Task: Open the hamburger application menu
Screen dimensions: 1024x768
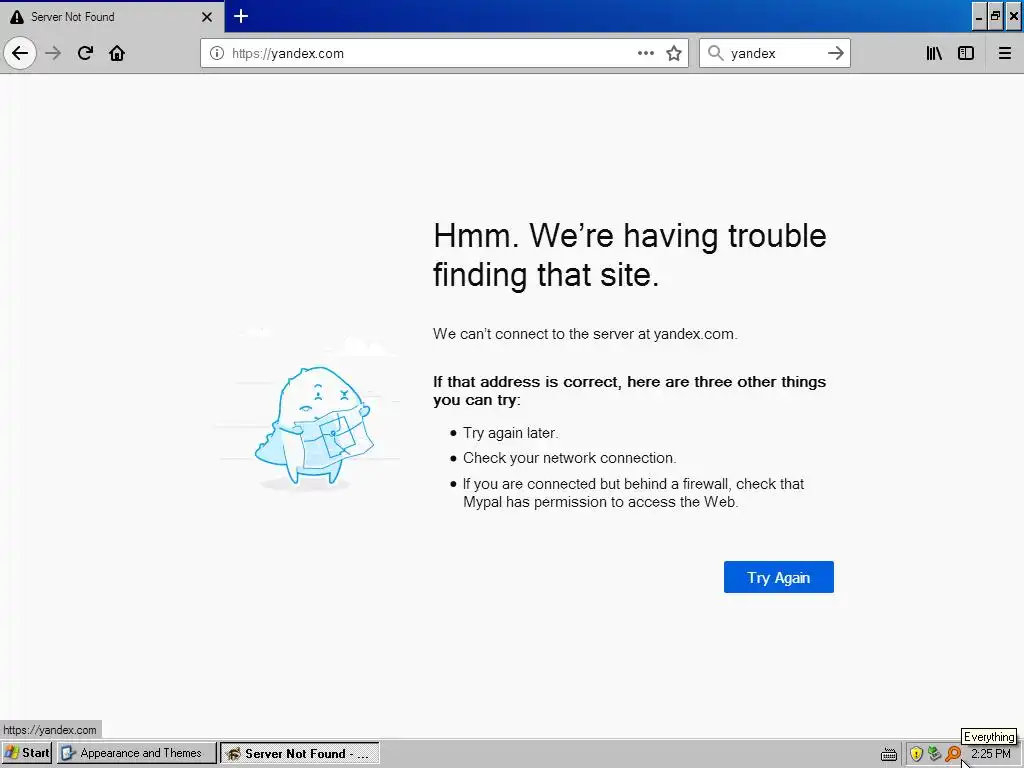Action: (x=1005, y=53)
